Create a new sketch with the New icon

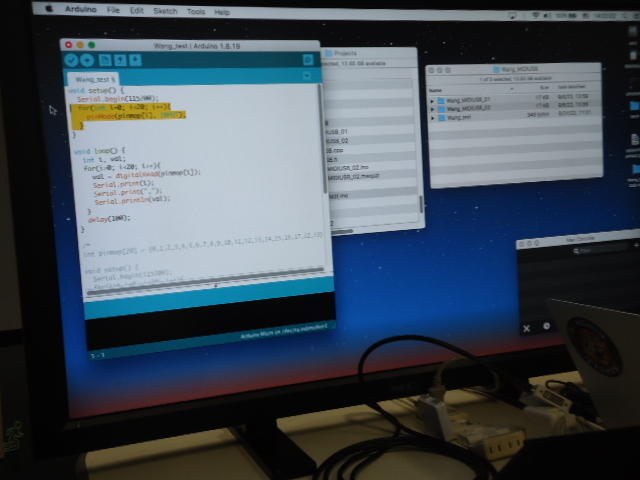105,60
